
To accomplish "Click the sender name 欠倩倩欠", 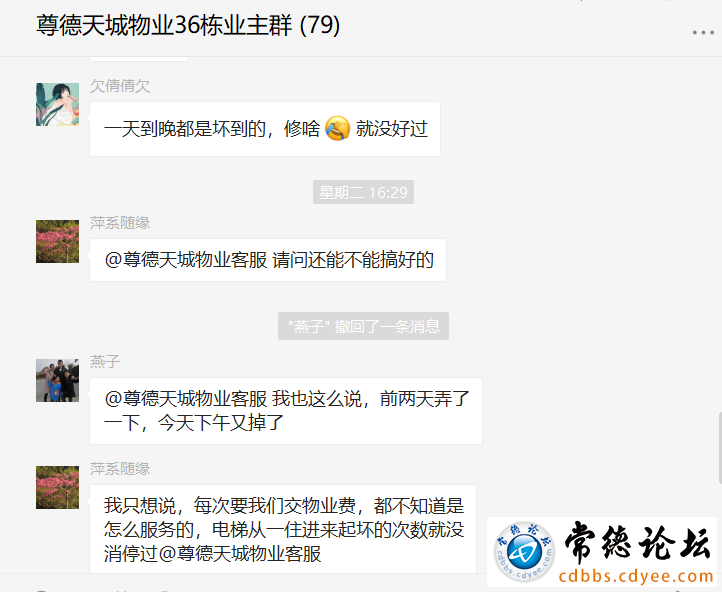I will pos(120,86).
